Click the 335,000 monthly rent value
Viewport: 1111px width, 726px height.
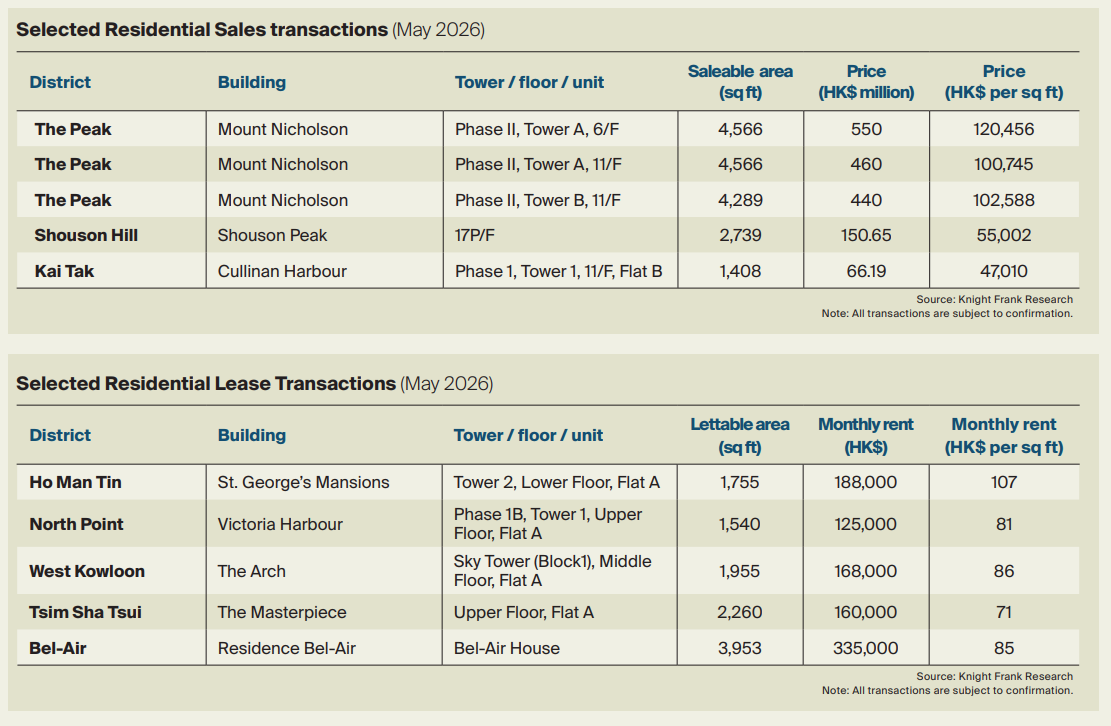865,648
